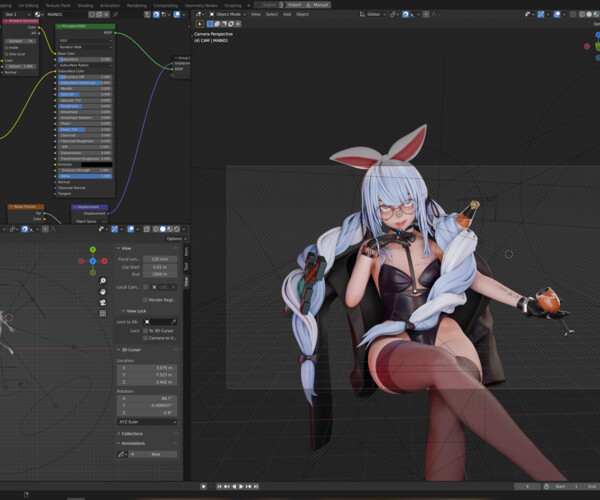The height and width of the screenshot is (500, 600).
Task: Collapse the View panel section
Action: (x=118, y=248)
